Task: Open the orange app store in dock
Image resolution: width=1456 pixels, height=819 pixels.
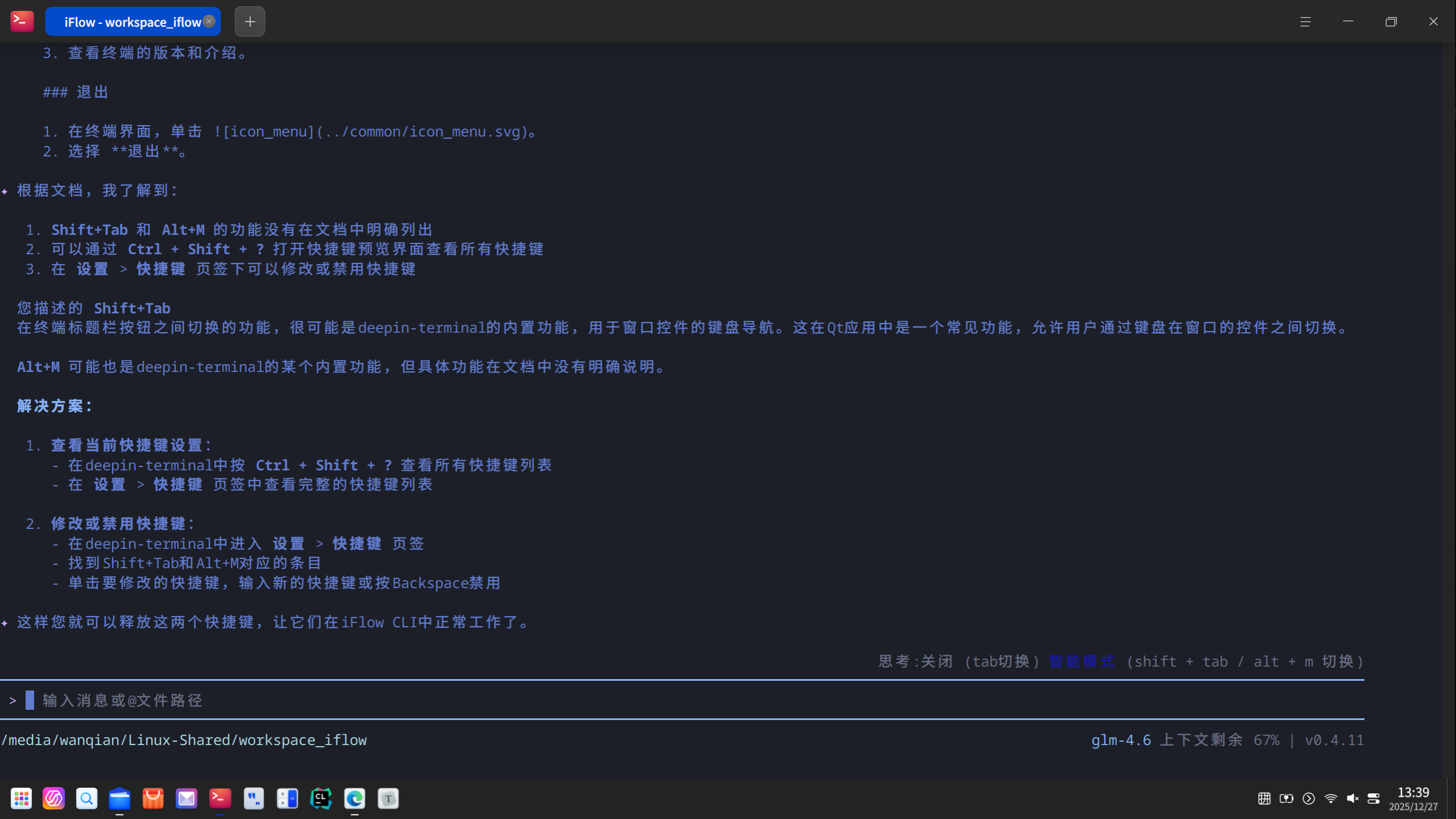Action: tap(153, 799)
